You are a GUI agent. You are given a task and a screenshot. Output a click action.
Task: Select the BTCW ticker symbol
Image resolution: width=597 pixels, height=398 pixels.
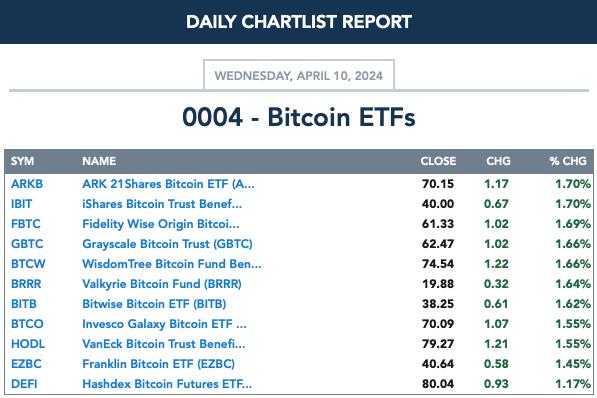click(x=28, y=264)
